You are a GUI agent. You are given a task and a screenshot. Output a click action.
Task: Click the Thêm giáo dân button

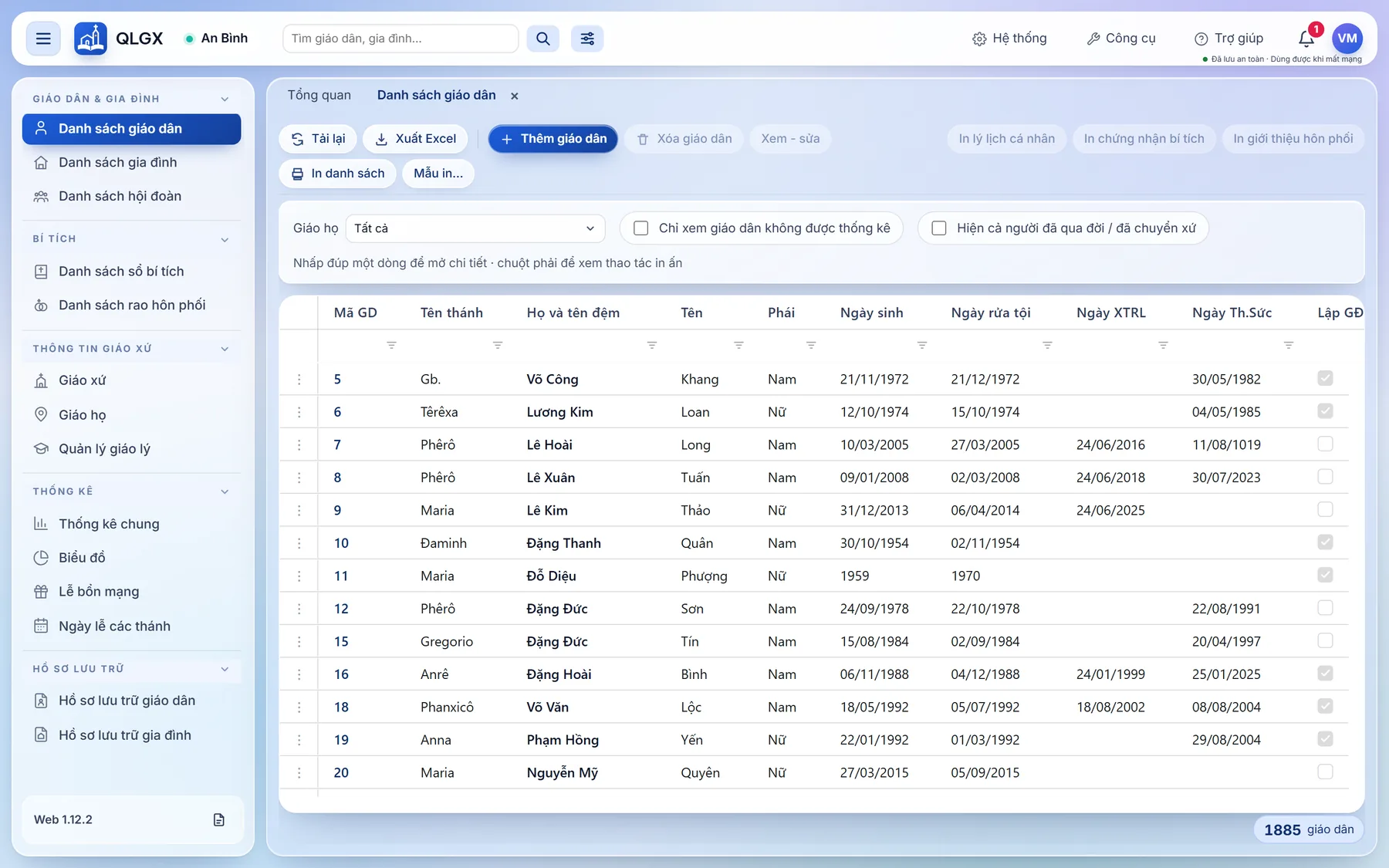[x=553, y=139]
